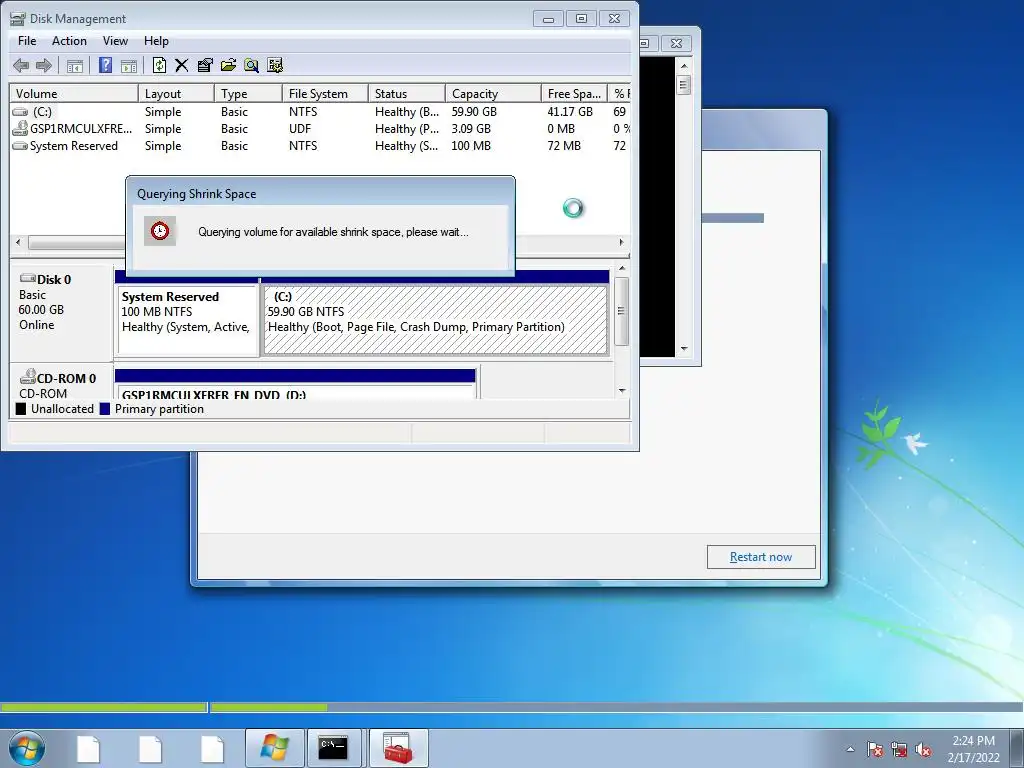Screen dimensions: 1024x768
Task: Open the File menu
Action: tap(27, 40)
